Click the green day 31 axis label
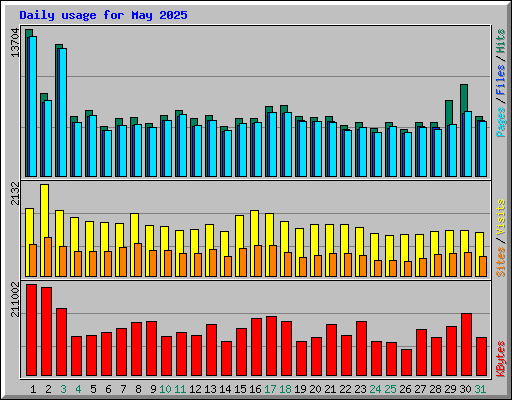Viewport: 512px width, 400px height. coord(480,389)
